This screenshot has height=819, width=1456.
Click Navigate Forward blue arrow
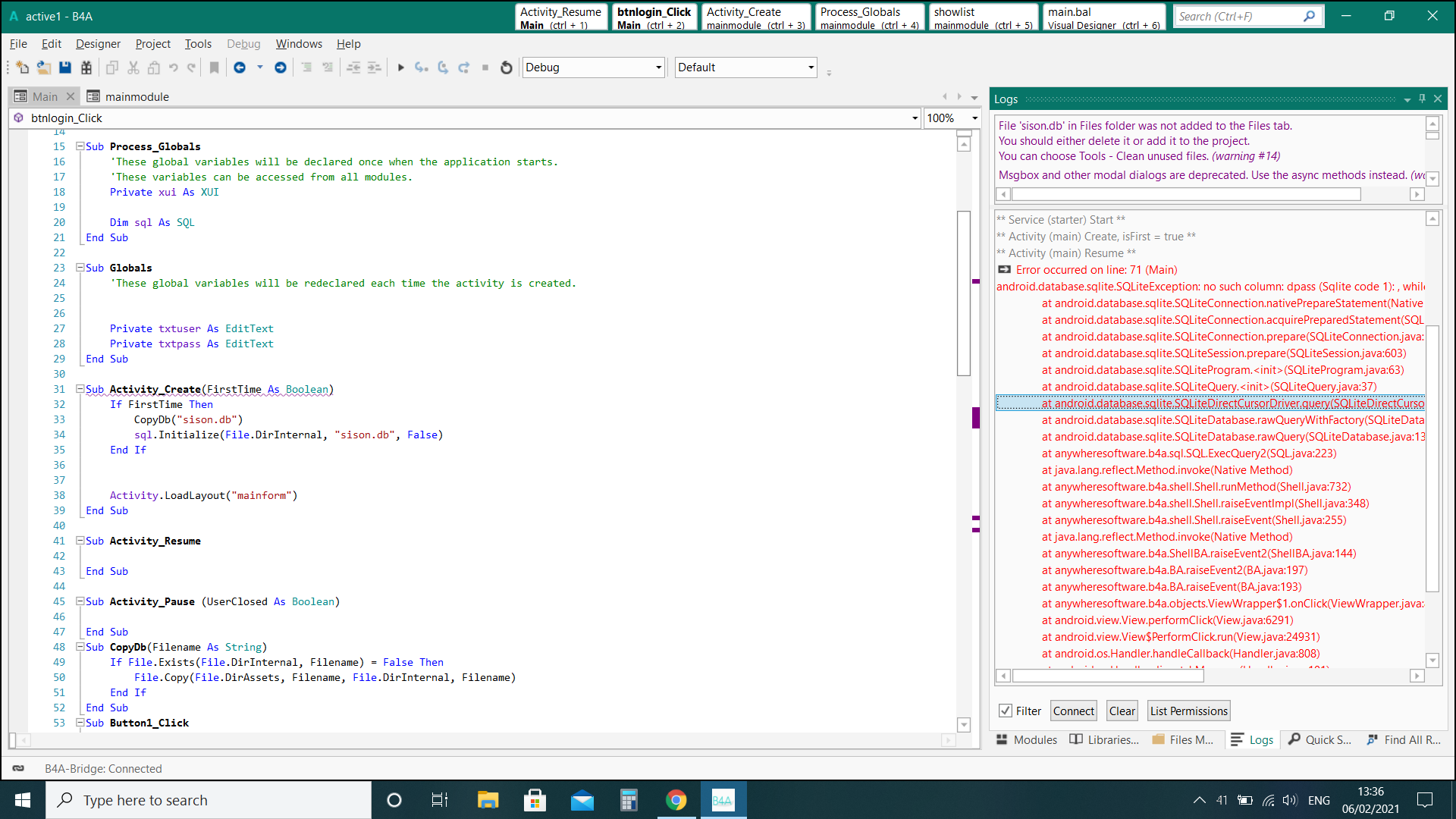pos(281,67)
